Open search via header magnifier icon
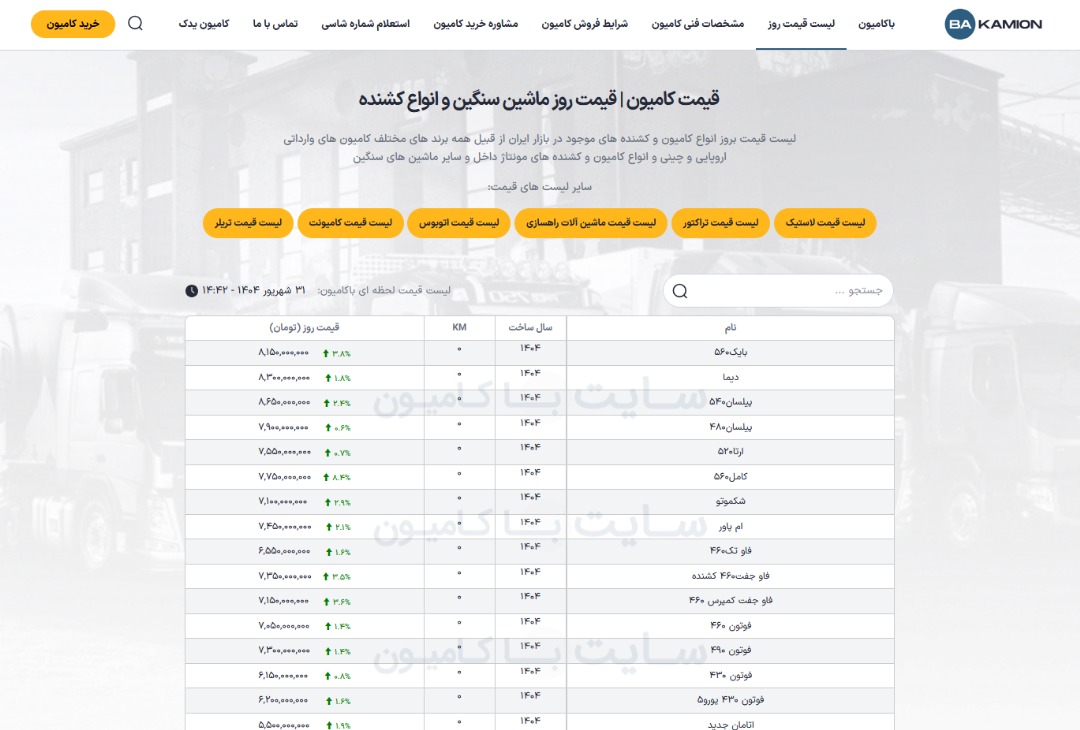The height and width of the screenshot is (730, 1080). 136,23
